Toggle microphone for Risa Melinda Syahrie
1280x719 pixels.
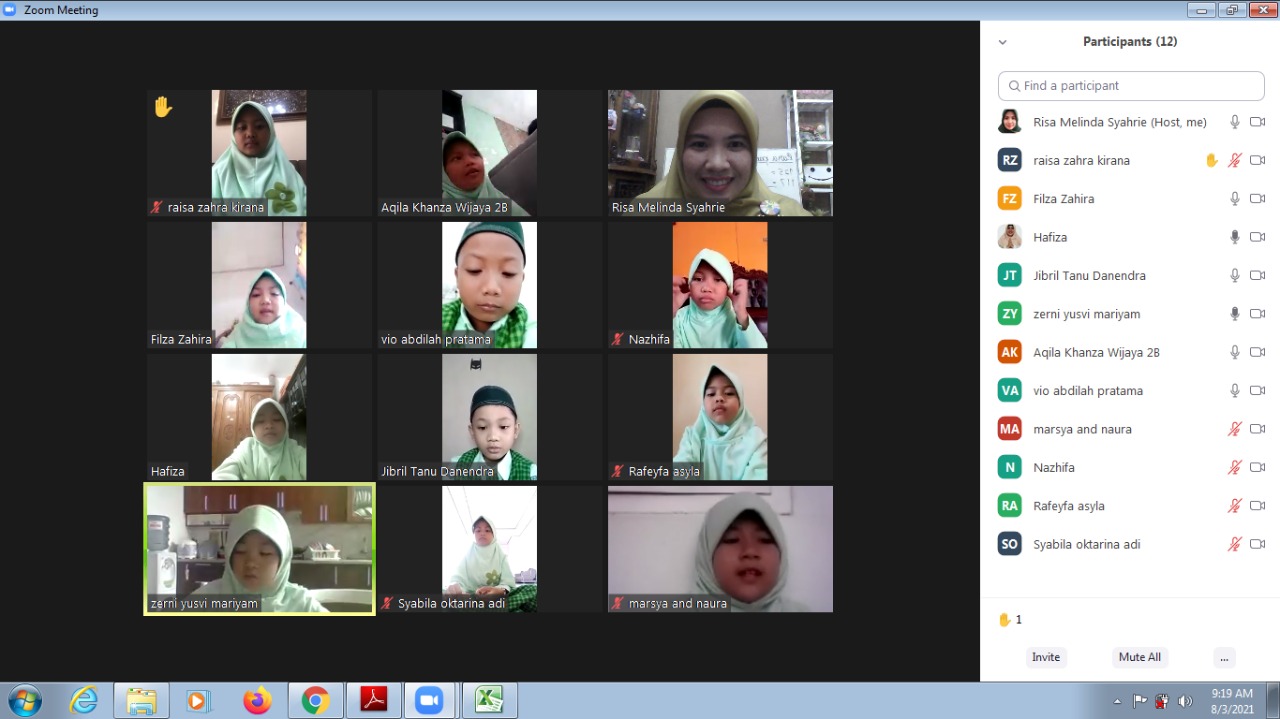[x=1235, y=122]
